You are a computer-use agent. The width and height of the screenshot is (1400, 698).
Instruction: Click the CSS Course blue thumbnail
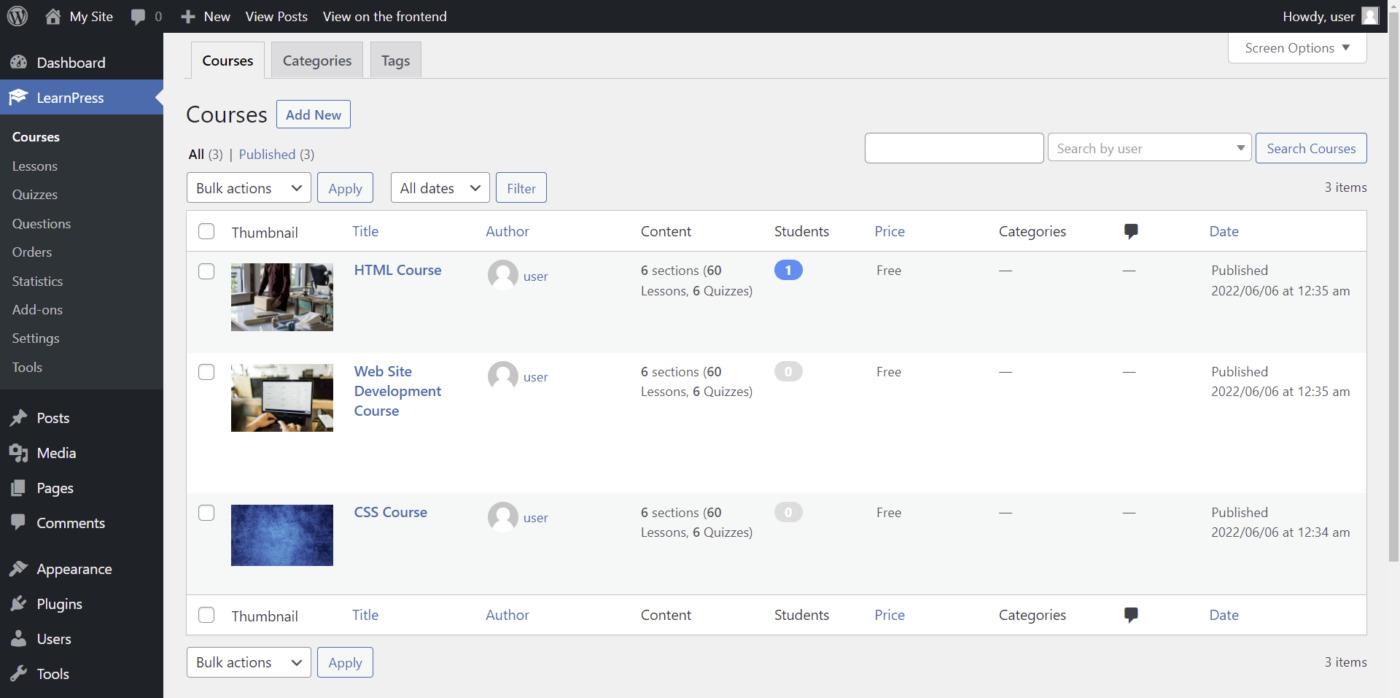point(282,535)
